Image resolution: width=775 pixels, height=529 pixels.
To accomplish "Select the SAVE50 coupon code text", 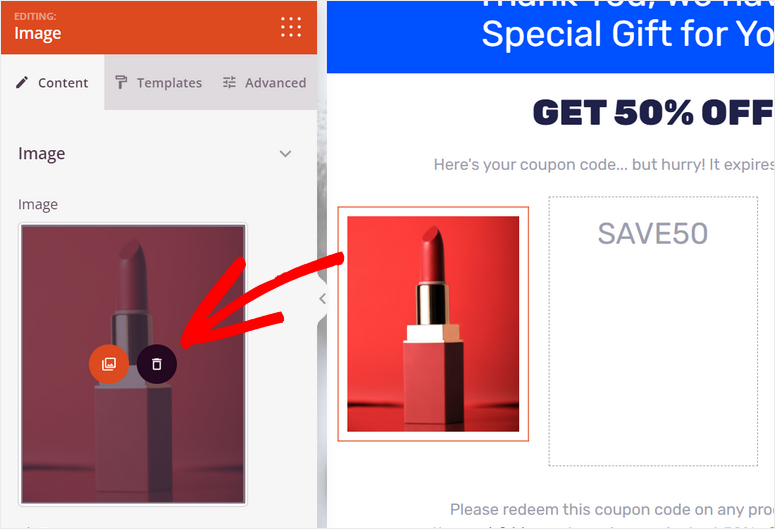I will pyautogui.click(x=652, y=233).
